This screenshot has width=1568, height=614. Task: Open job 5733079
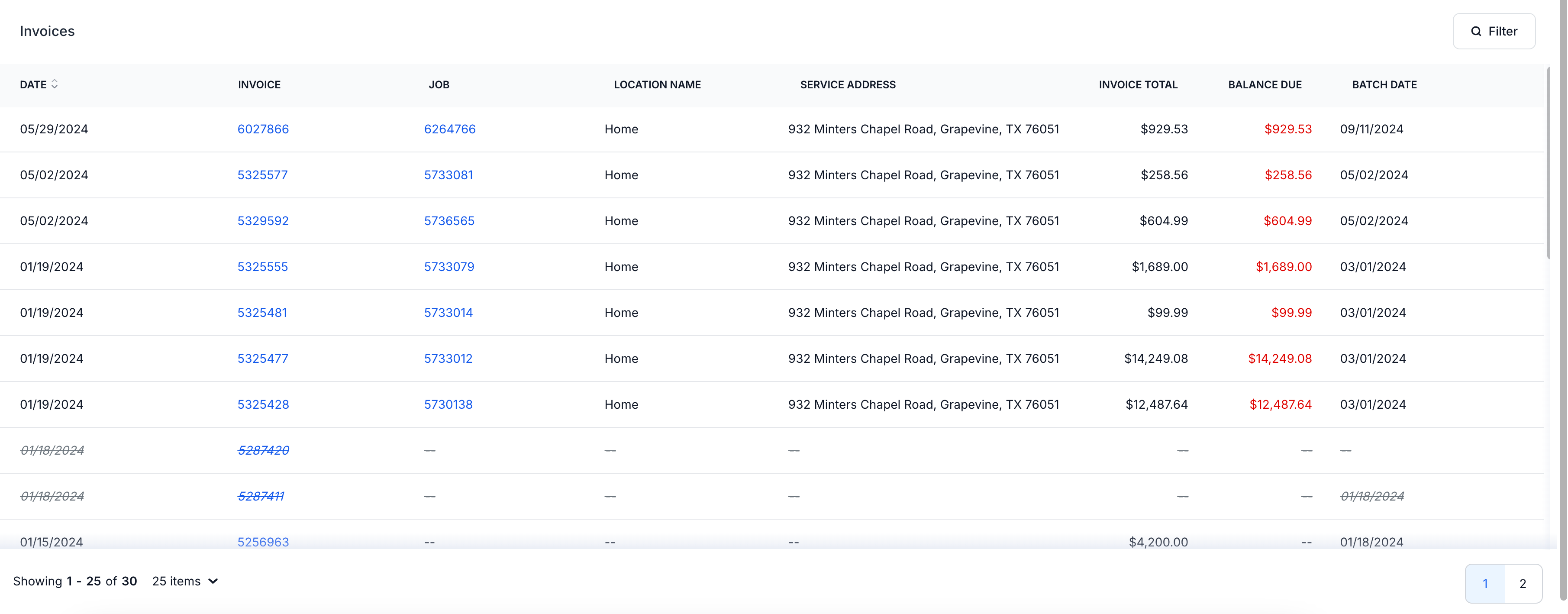(449, 267)
